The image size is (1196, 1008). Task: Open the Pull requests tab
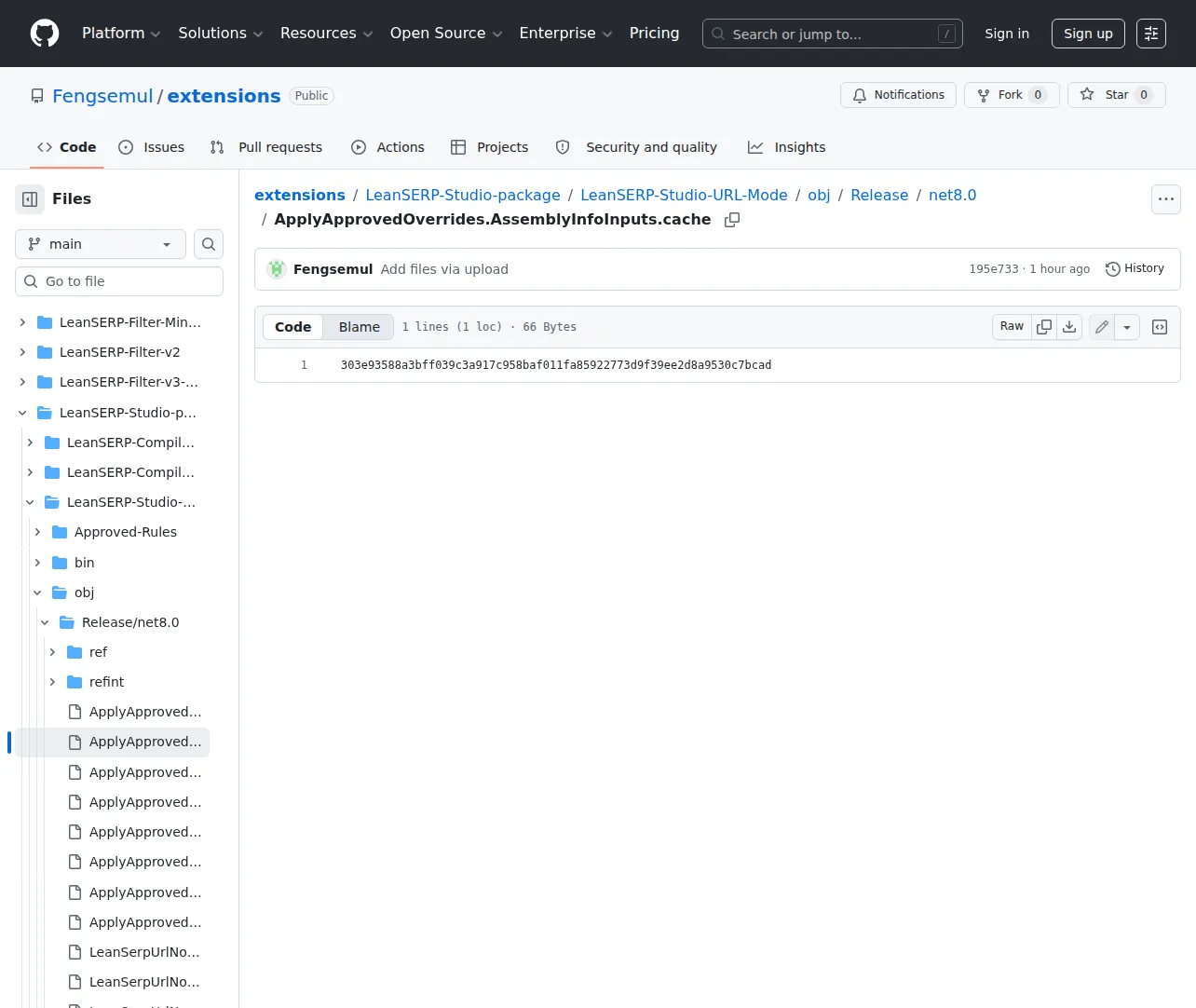[266, 147]
